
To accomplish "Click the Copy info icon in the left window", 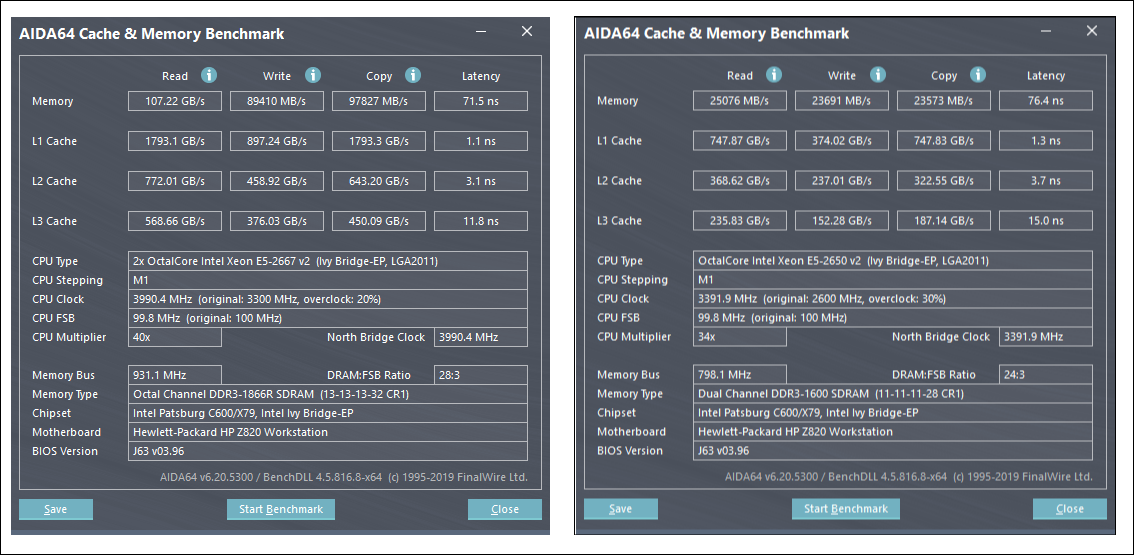I will pyautogui.click(x=413, y=76).
